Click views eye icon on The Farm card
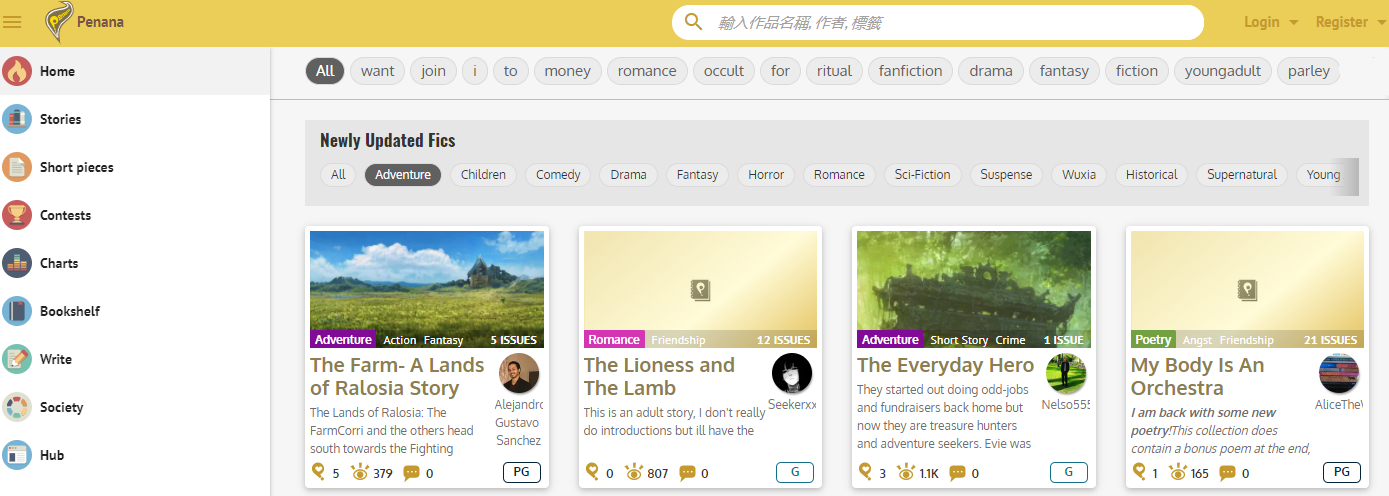 360,472
